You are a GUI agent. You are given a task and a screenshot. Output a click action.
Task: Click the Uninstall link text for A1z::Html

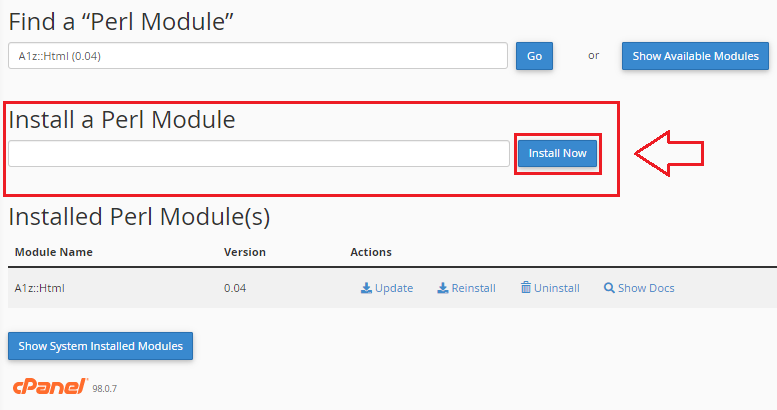(557, 288)
